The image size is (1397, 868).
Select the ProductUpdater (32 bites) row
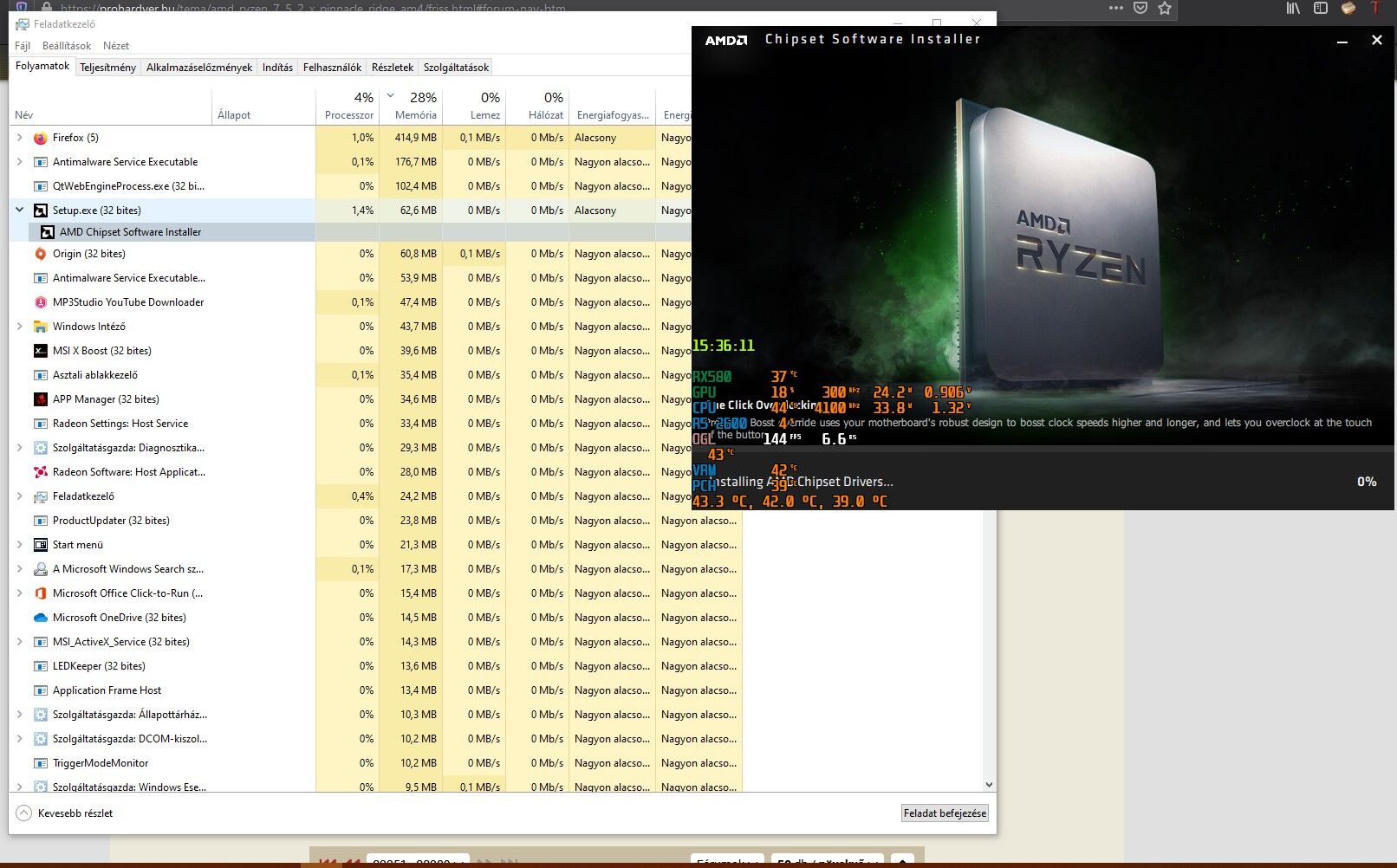(375, 521)
